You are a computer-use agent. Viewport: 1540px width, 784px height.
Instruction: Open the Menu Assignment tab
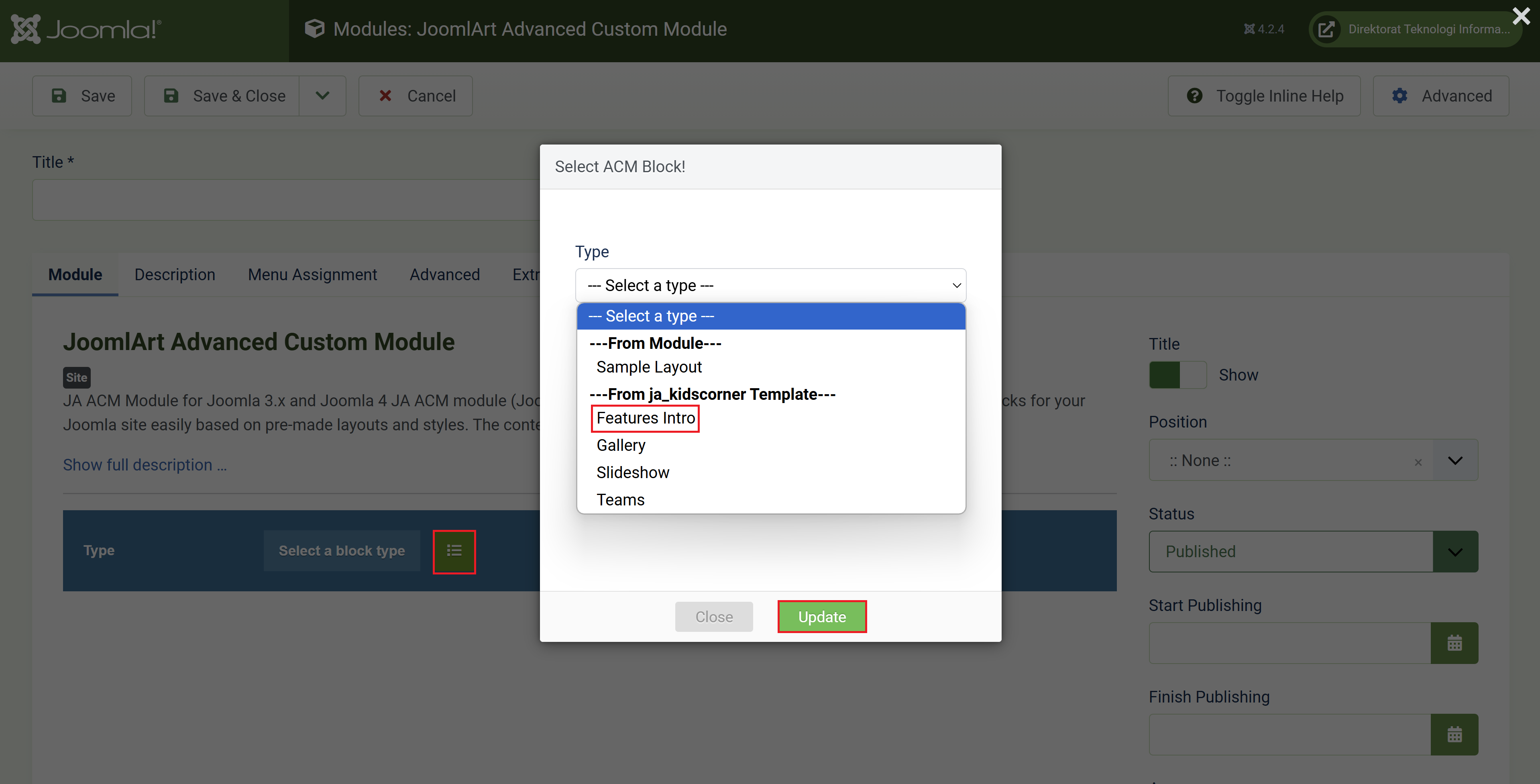(312, 274)
